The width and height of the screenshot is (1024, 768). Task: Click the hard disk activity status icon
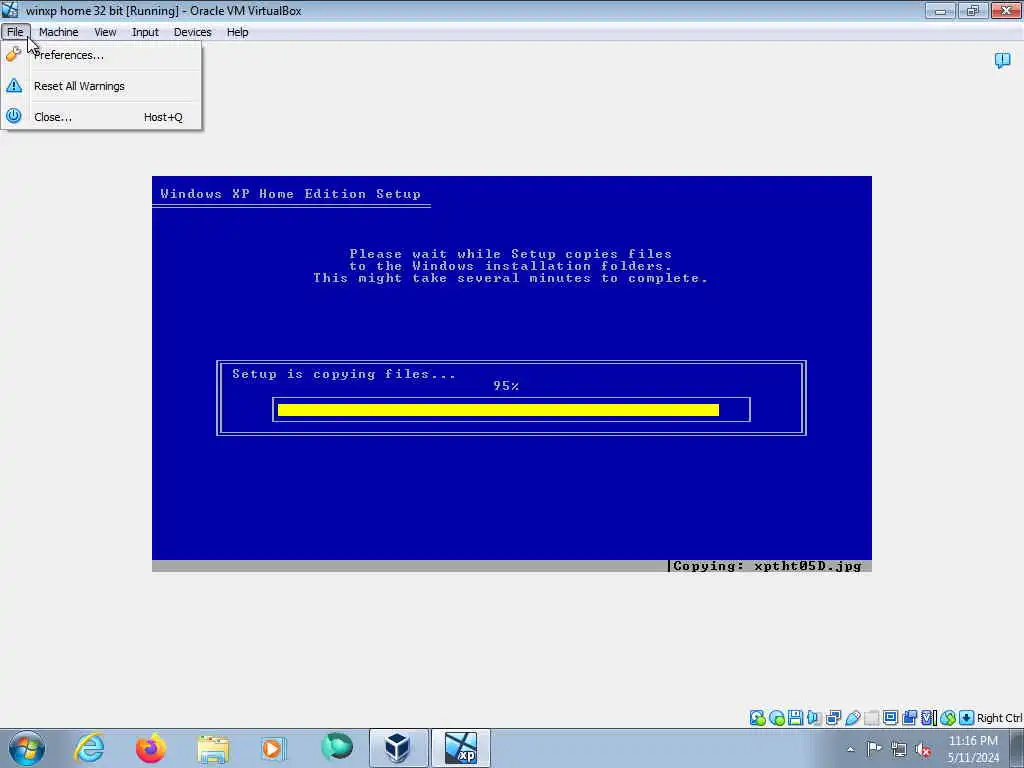pyautogui.click(x=758, y=718)
